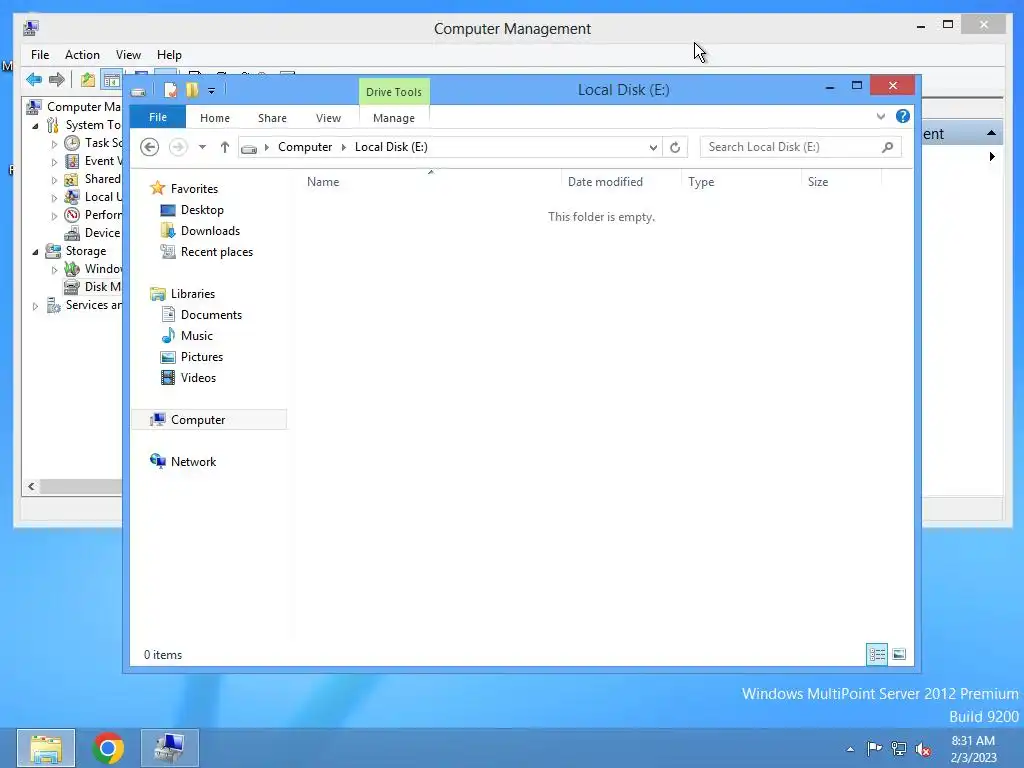Open the File tab in Explorer
Viewport: 1024px width, 768px height.
click(x=157, y=117)
